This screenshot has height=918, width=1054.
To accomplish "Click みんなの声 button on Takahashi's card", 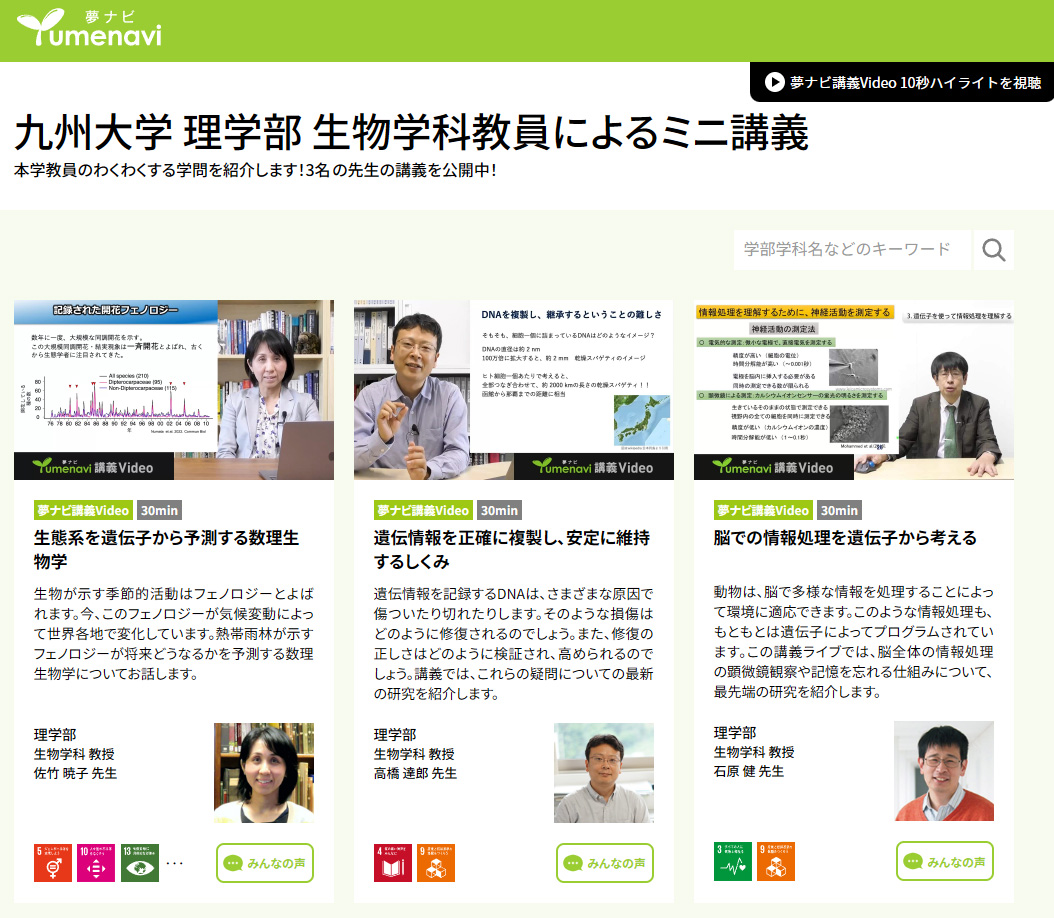I will (x=605, y=863).
